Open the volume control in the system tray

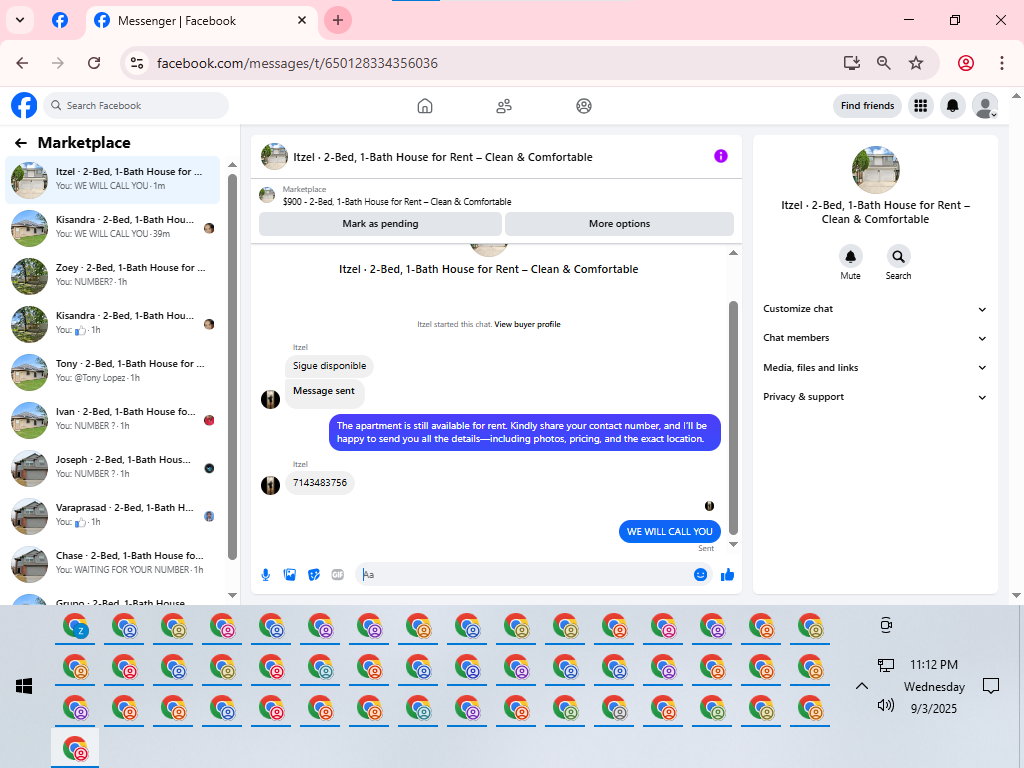886,705
